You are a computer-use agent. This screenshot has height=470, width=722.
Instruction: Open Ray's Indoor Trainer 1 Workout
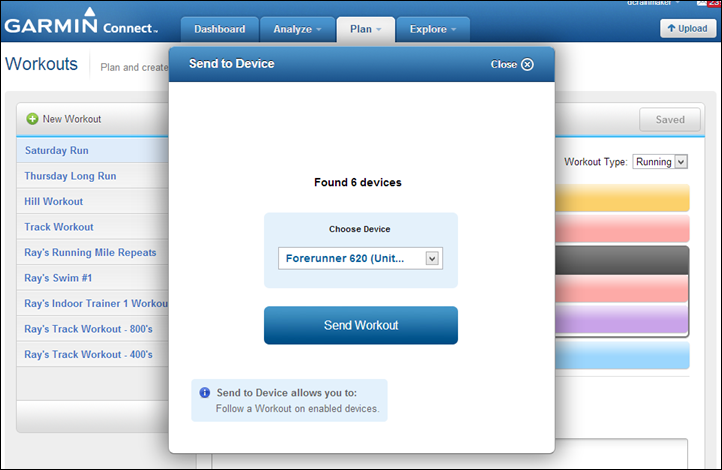coord(93,304)
